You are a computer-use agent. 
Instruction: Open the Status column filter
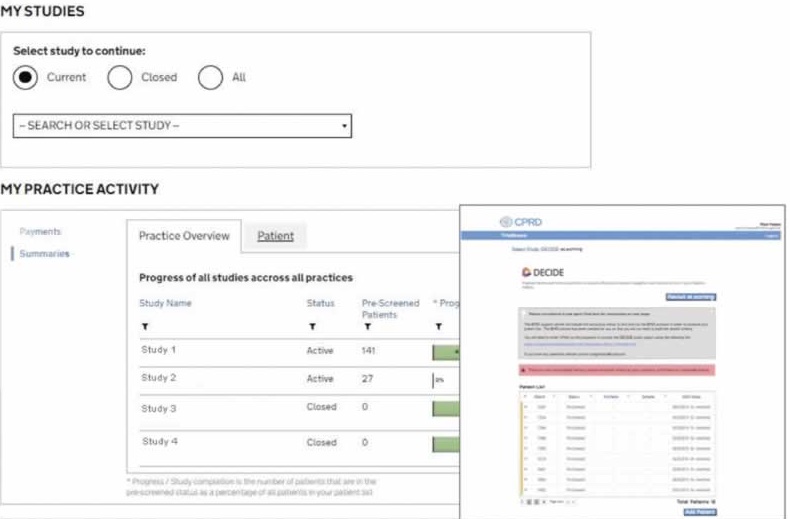[x=311, y=327]
